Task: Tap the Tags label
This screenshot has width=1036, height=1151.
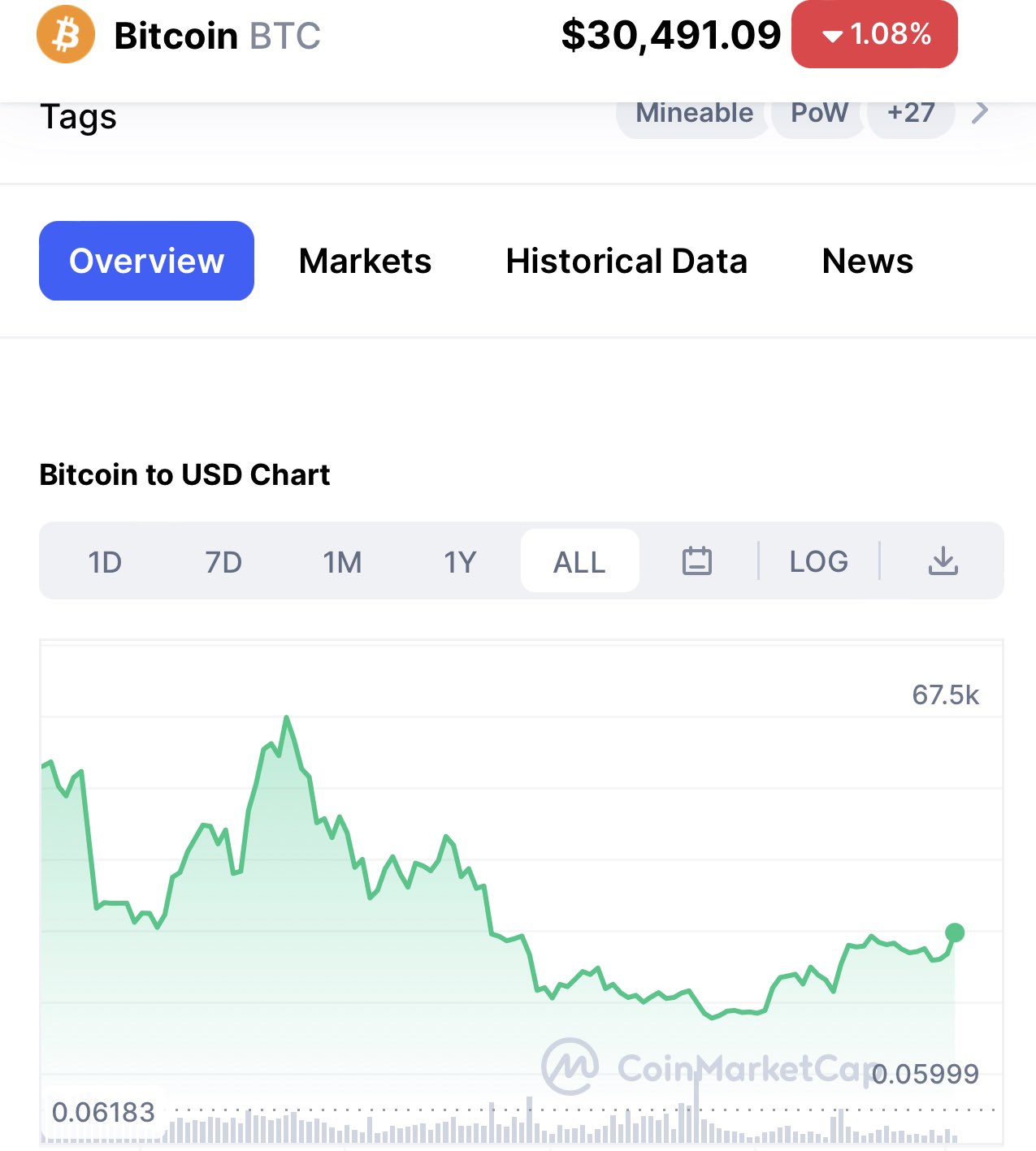Action: (x=78, y=116)
